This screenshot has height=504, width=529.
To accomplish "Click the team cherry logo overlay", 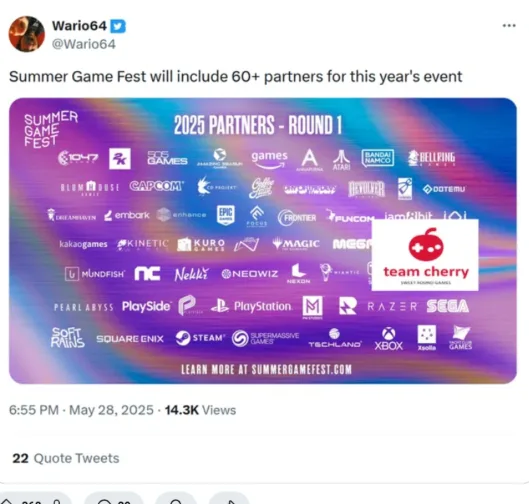I will tap(425, 255).
